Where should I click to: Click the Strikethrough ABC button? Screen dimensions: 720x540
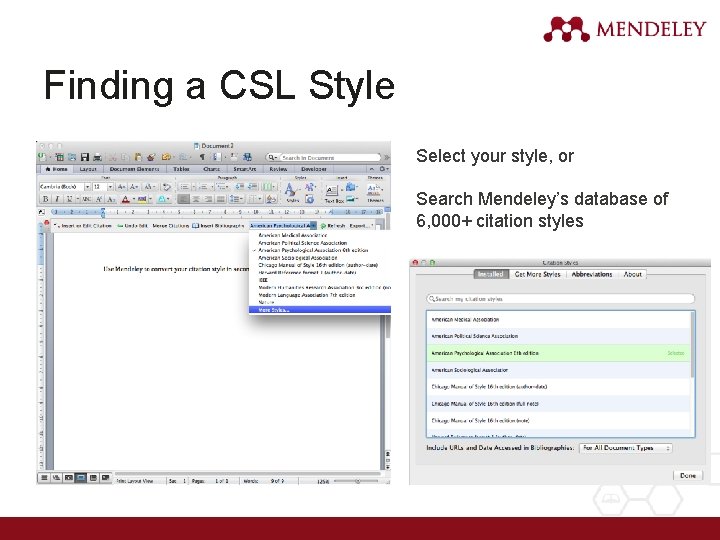click(x=86, y=199)
